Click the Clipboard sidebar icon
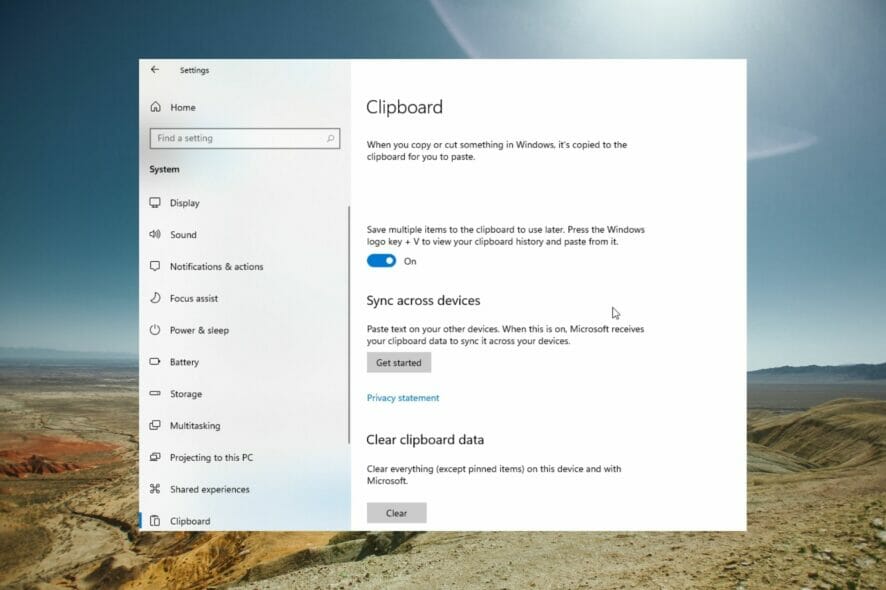Screen dimensions: 886x590 [x=155, y=520]
